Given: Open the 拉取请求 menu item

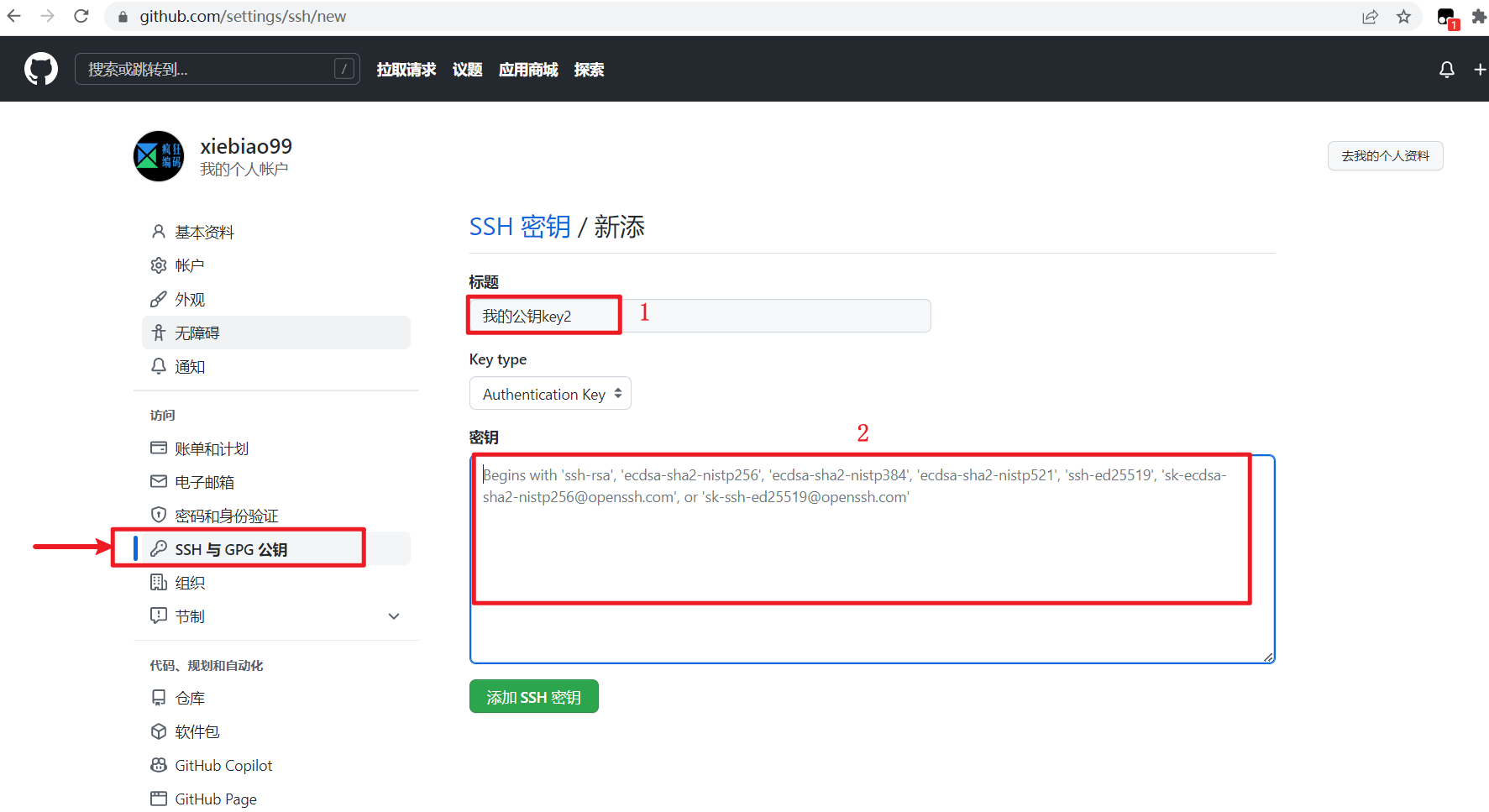Looking at the screenshot, I should pos(406,70).
